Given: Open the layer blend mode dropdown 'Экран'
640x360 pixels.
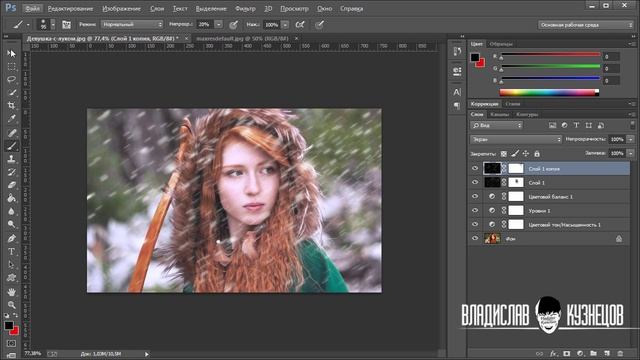Looking at the screenshot, I should click(x=516, y=140).
